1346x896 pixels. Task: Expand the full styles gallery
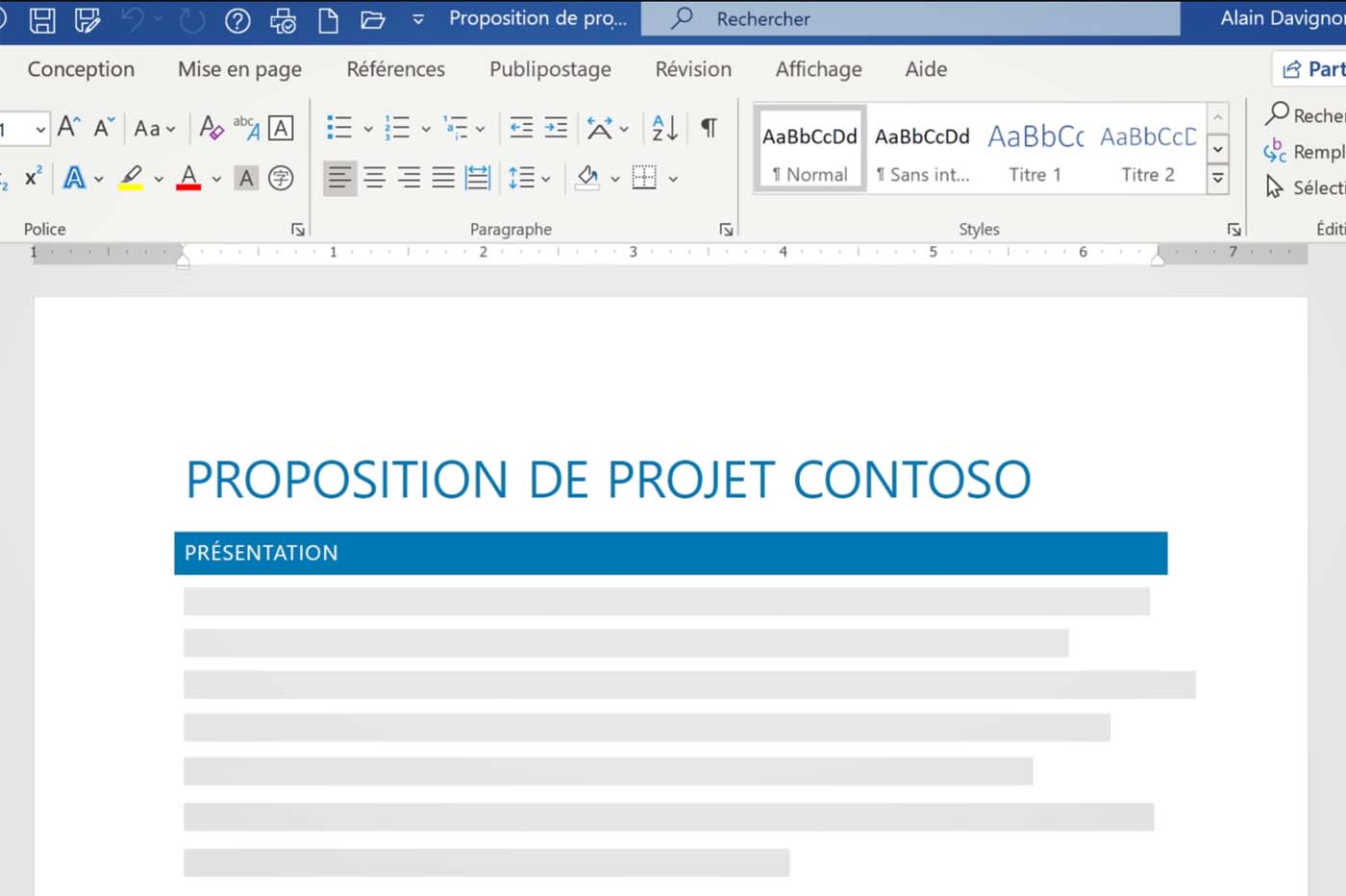click(1217, 178)
